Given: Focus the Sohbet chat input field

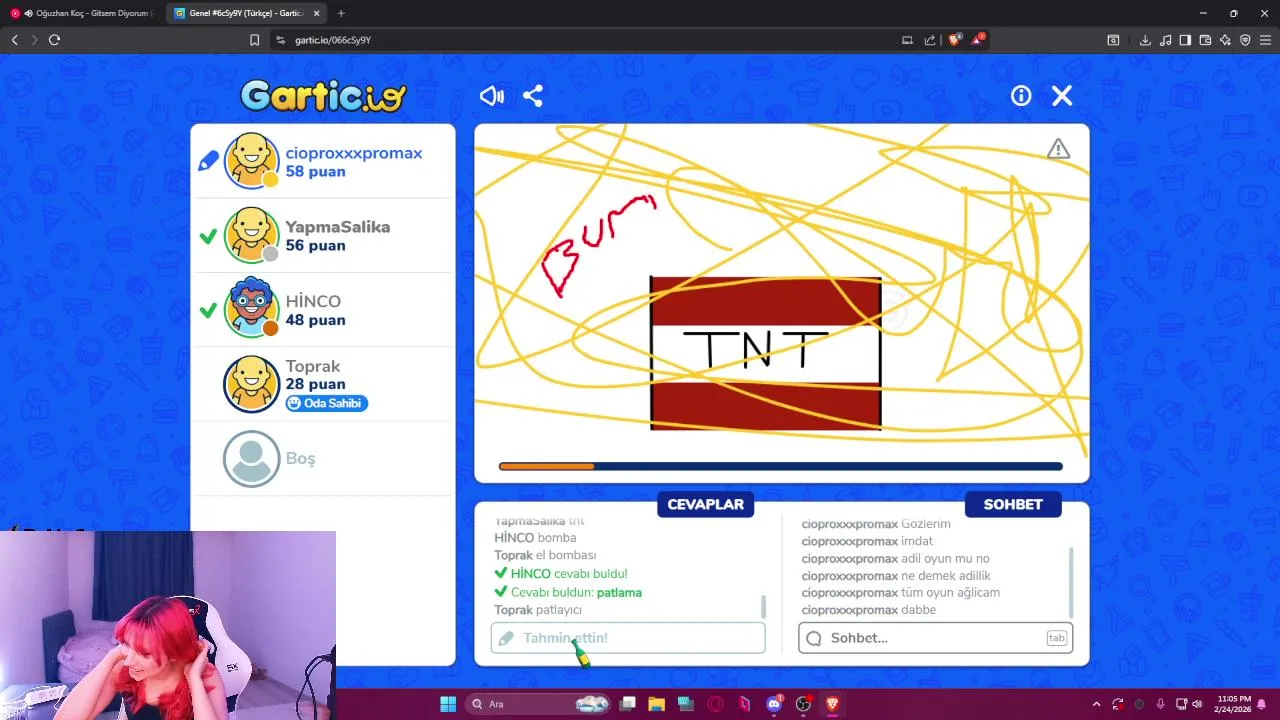Looking at the screenshot, I should point(935,638).
